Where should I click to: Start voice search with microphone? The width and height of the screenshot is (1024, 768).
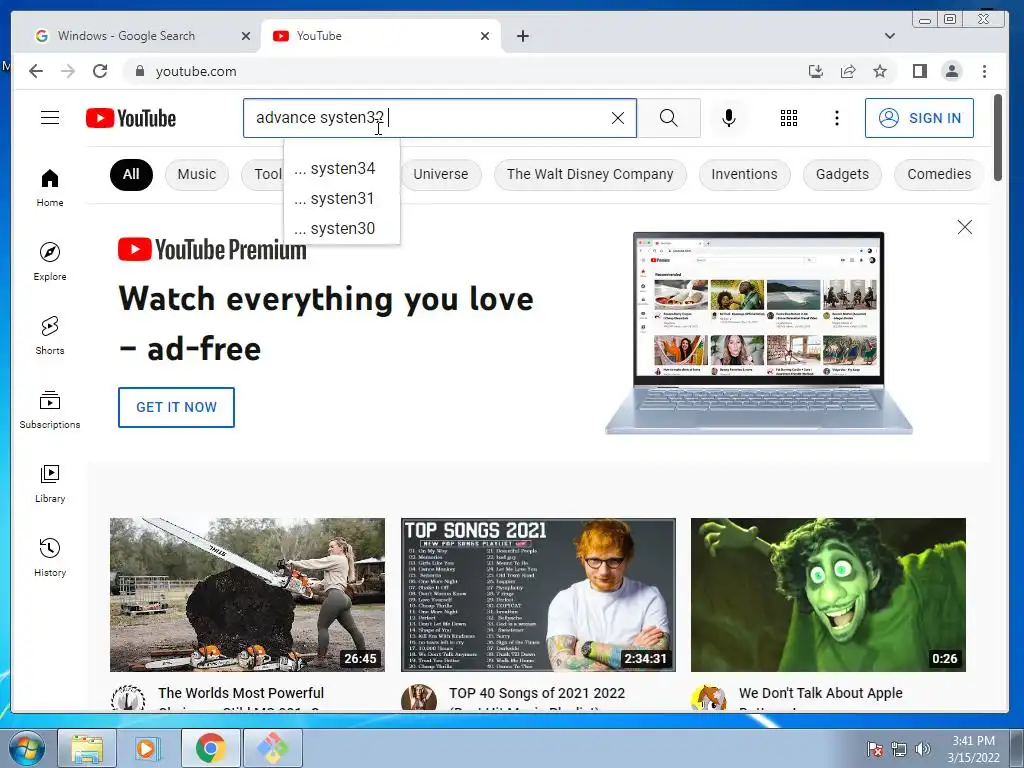point(729,118)
